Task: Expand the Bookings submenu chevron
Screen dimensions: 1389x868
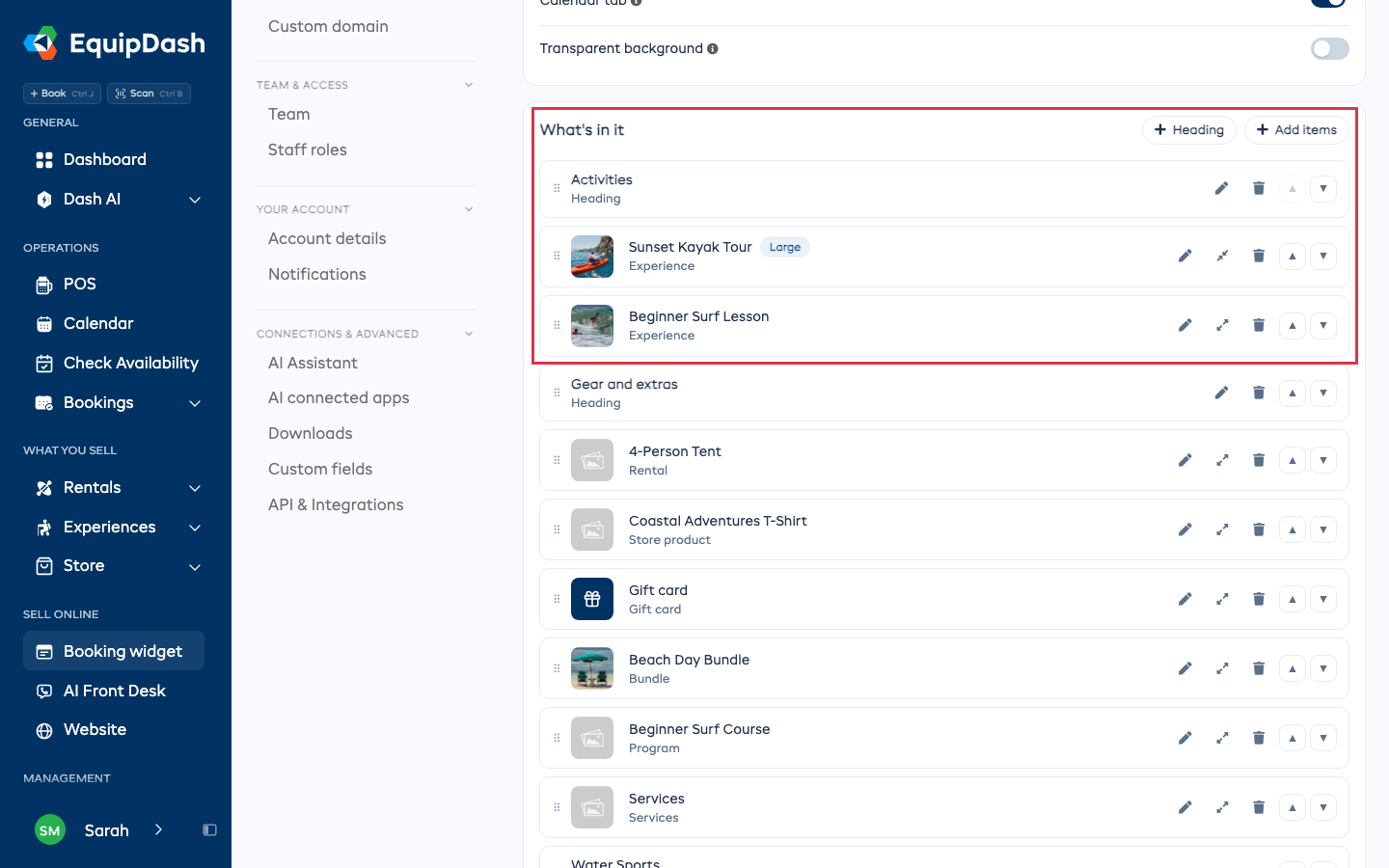Action: (195, 403)
